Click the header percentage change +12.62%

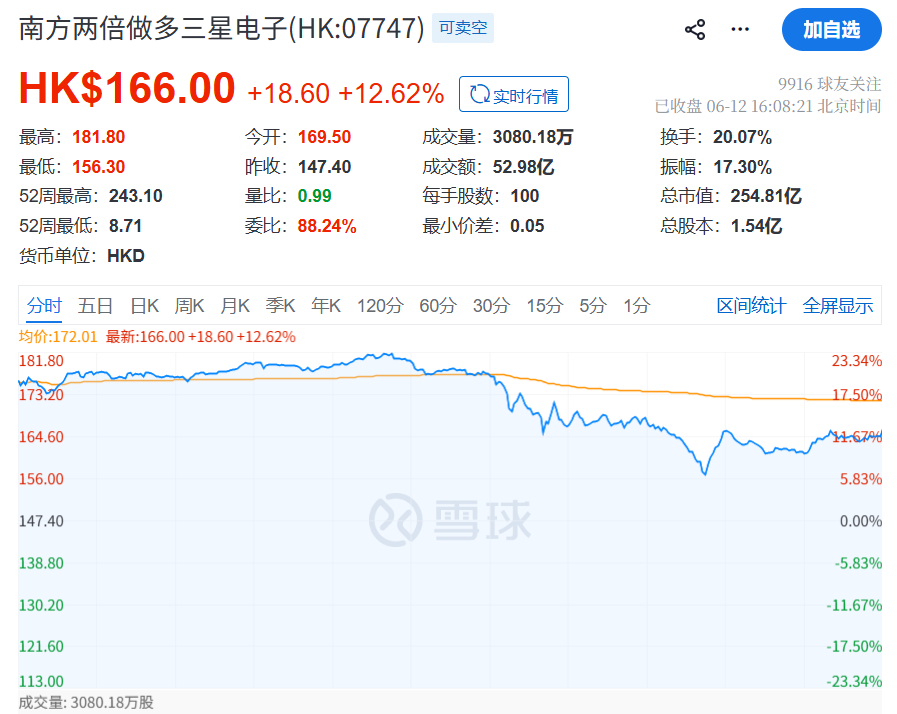(x=391, y=93)
